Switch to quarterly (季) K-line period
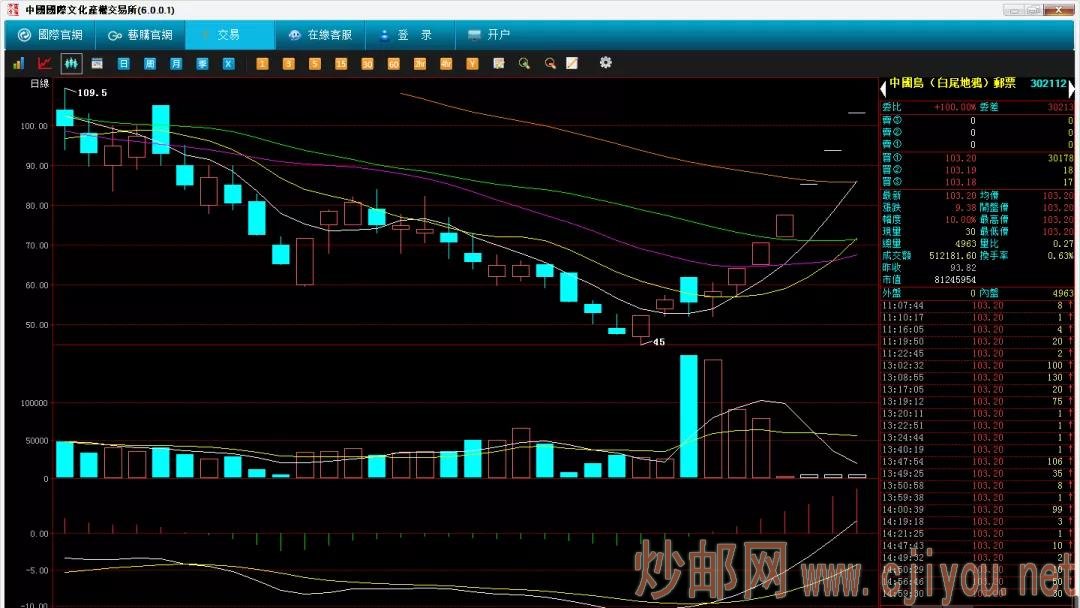 202,63
